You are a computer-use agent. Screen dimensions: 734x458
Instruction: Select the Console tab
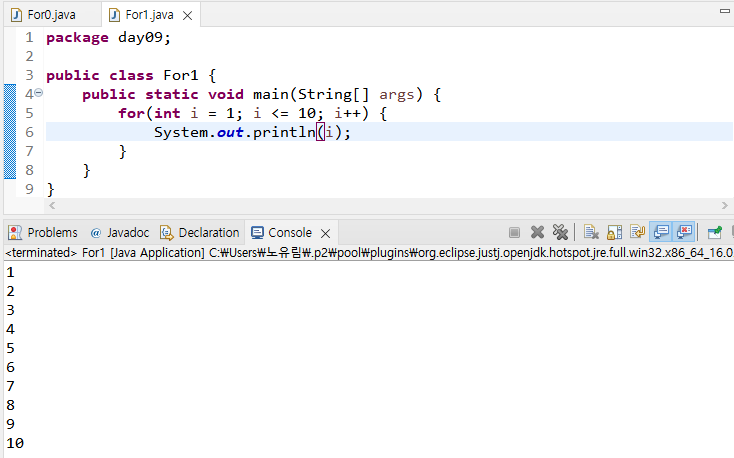click(290, 232)
